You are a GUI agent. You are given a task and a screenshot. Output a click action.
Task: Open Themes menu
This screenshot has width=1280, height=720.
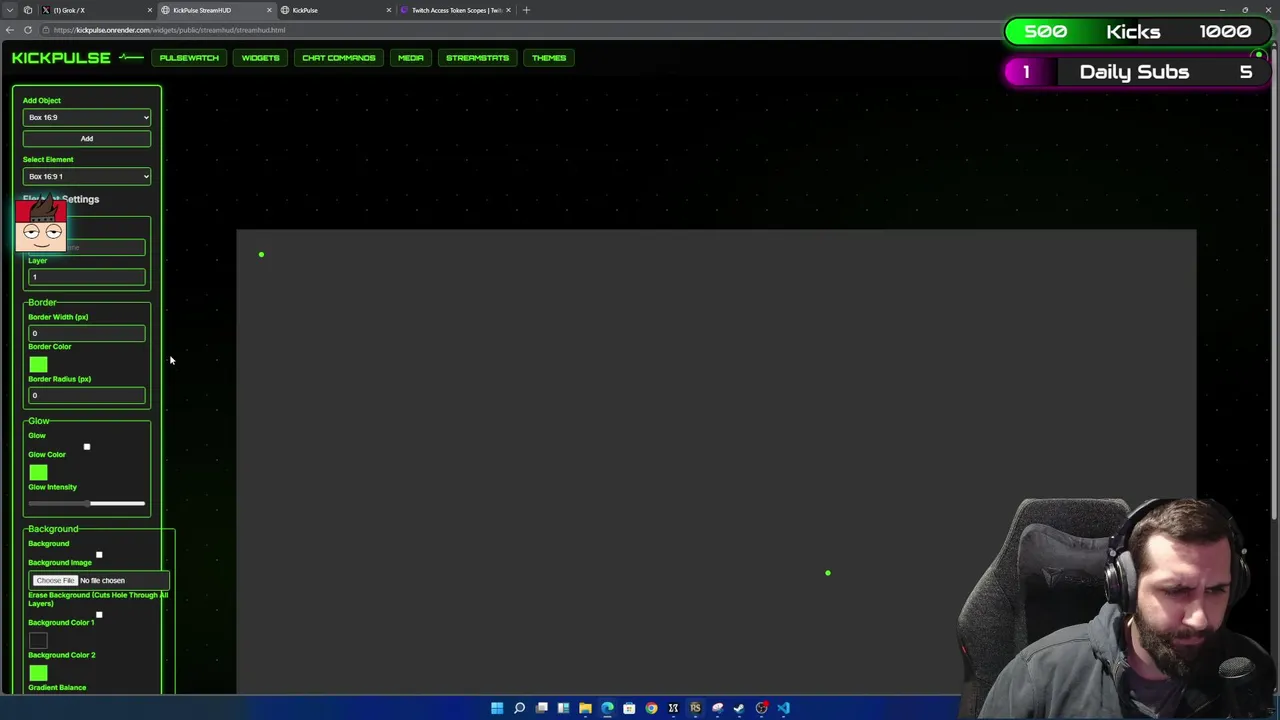click(x=549, y=58)
